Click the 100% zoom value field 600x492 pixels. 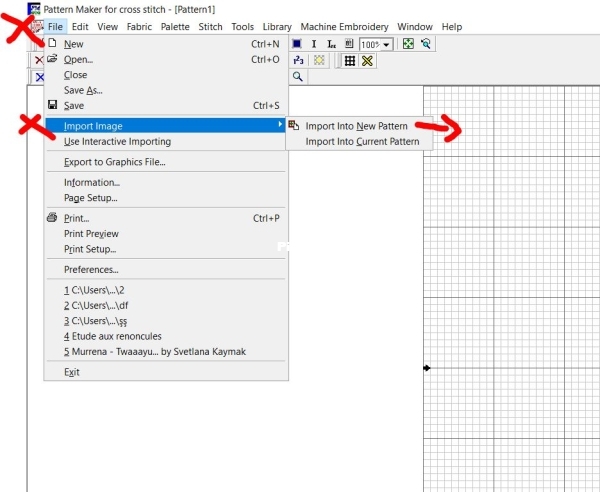point(370,45)
